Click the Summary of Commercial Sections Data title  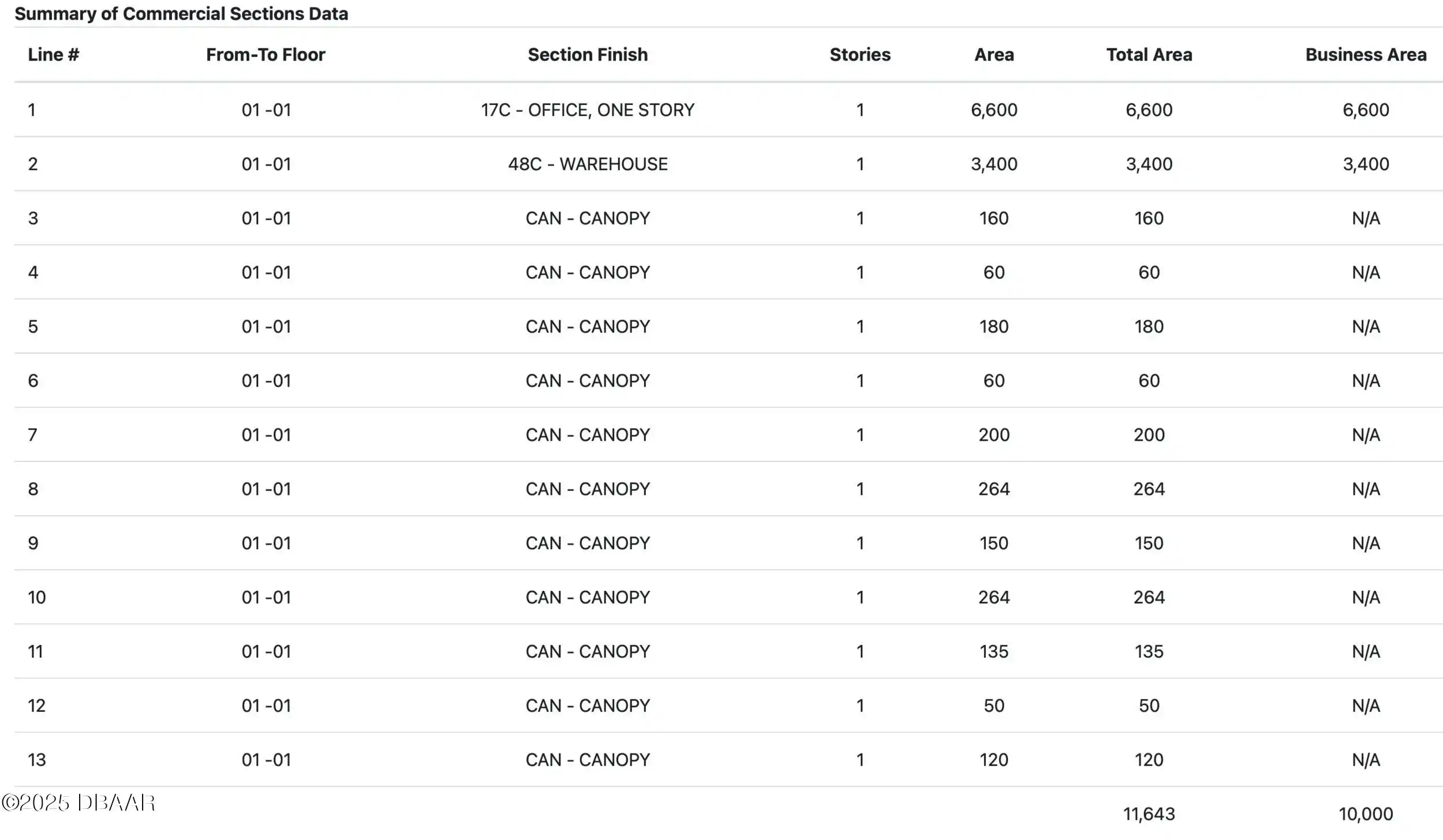click(181, 14)
